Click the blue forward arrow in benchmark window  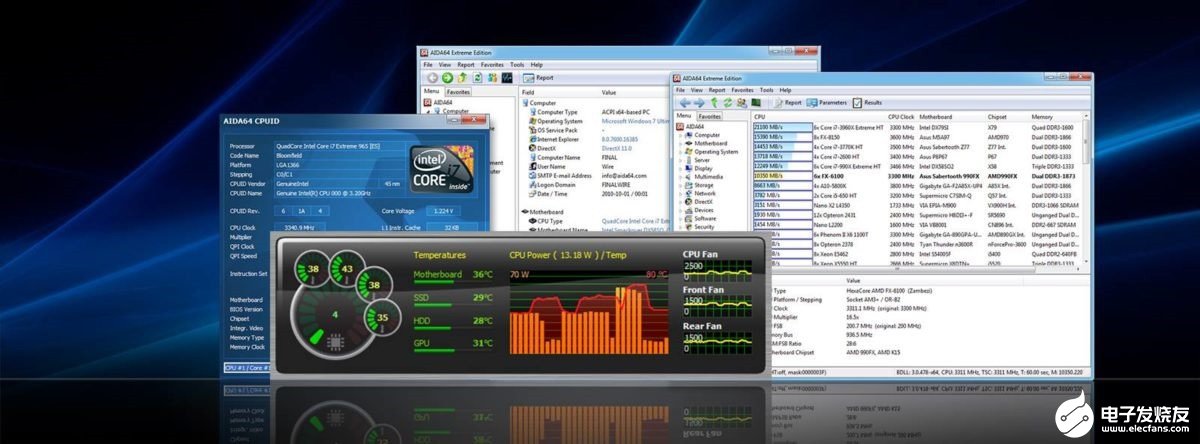point(698,102)
